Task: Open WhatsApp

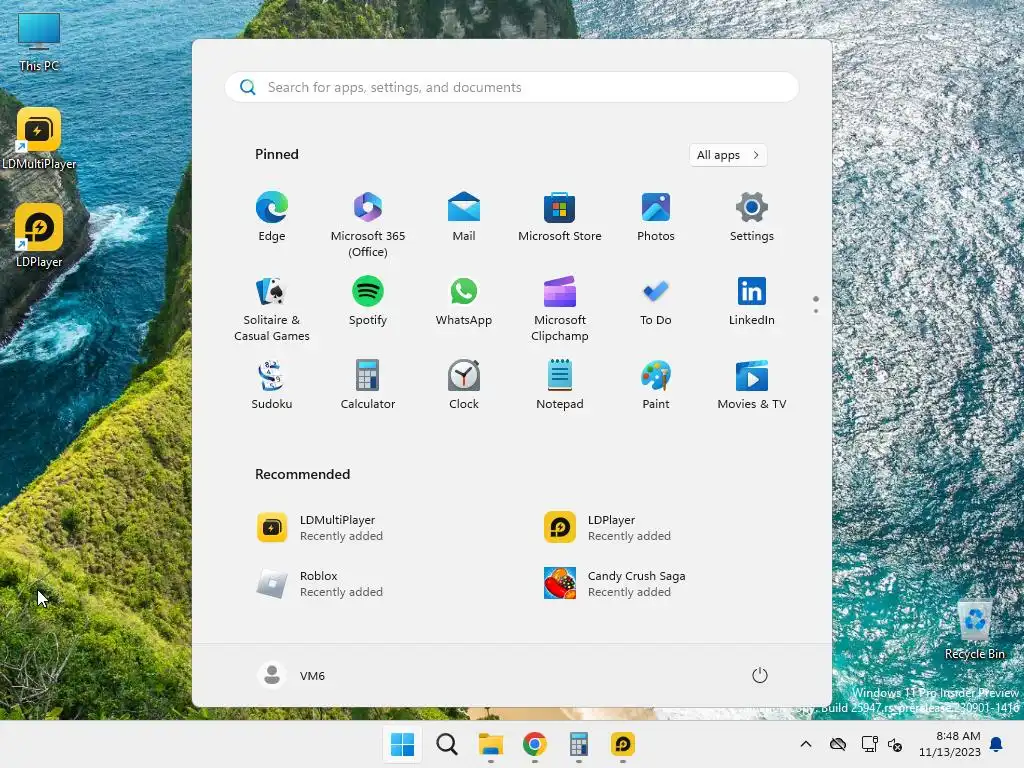Action: click(464, 302)
